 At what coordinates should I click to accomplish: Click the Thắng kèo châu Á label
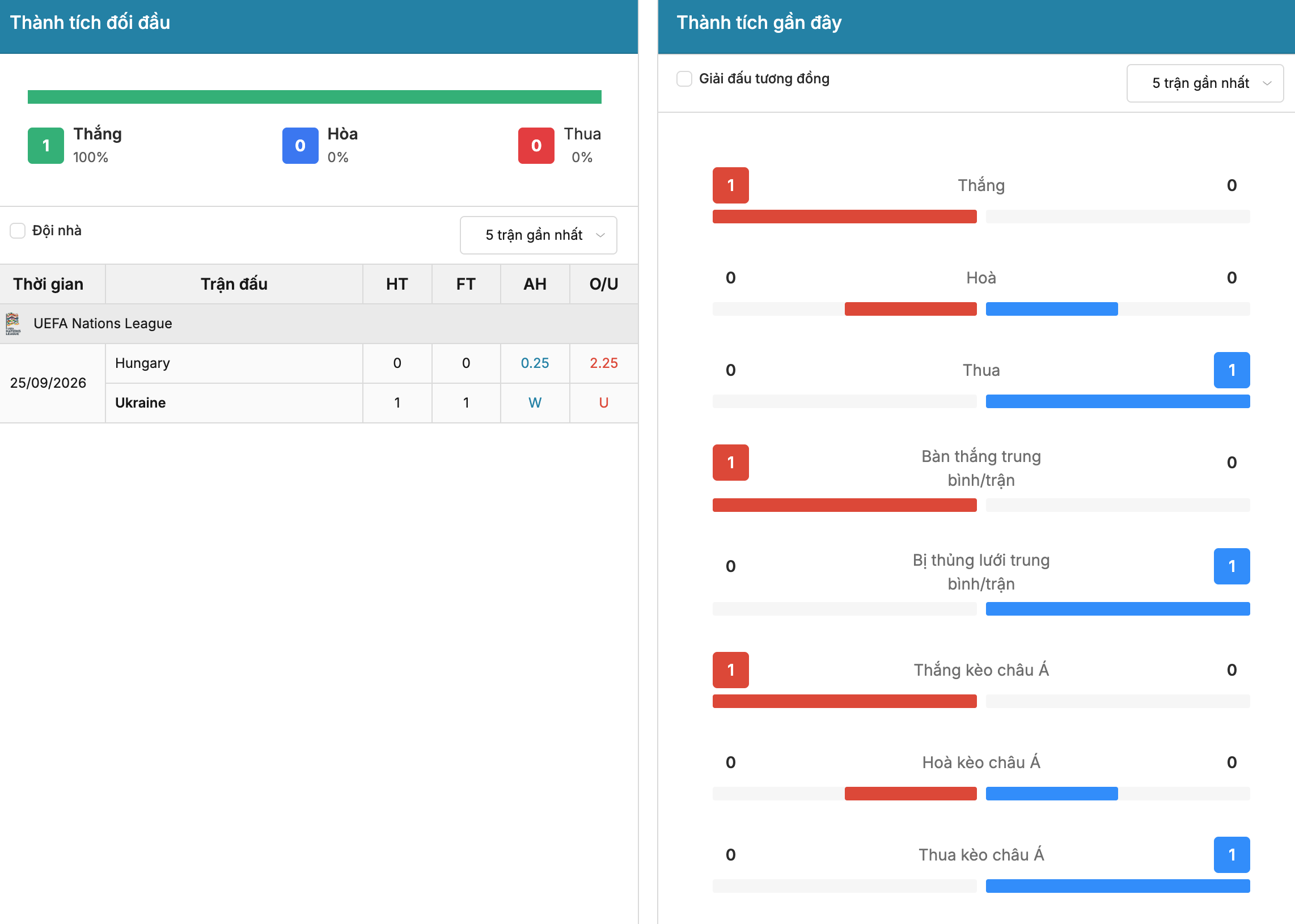981,669
